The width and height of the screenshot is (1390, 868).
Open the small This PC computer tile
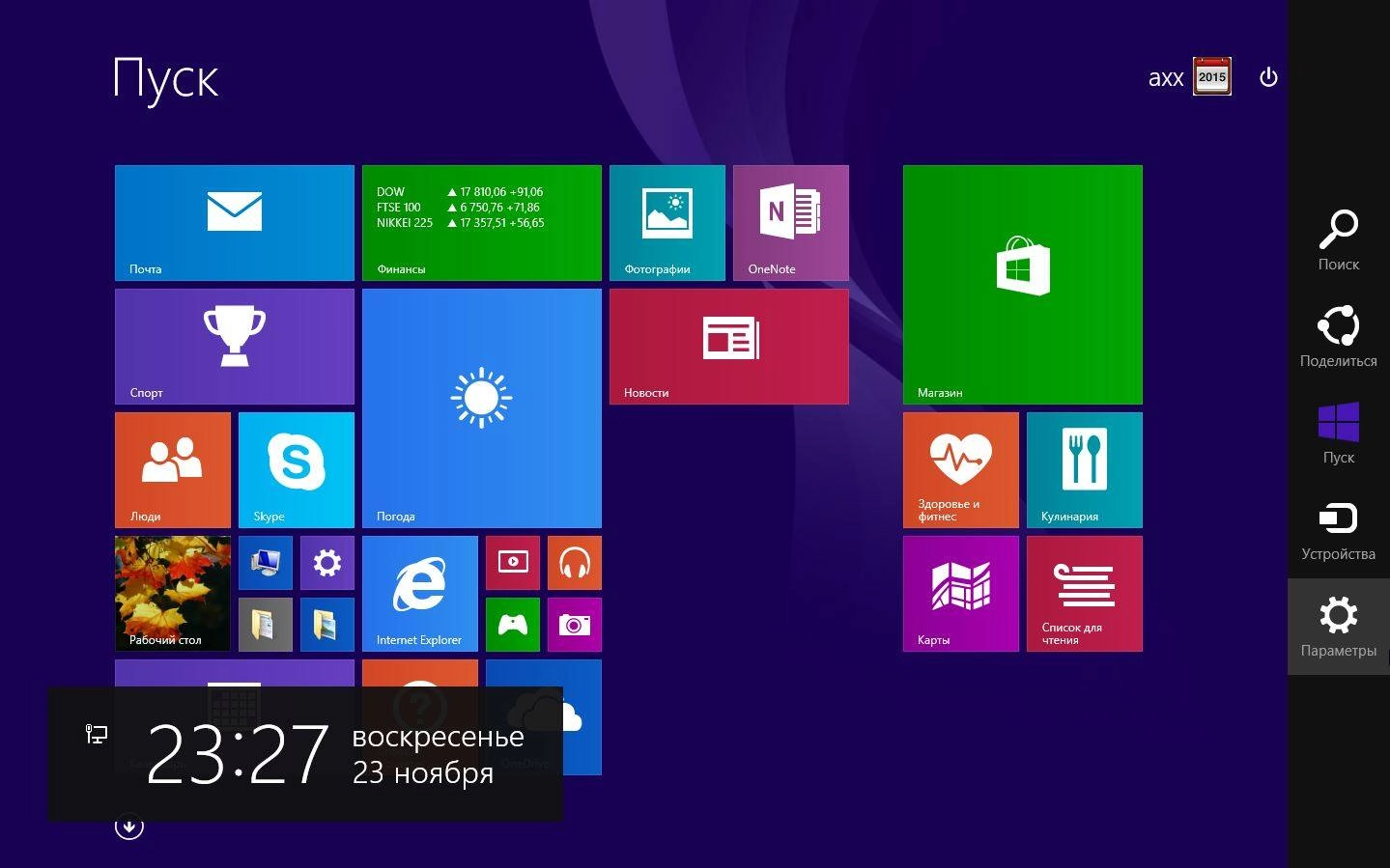(x=266, y=563)
